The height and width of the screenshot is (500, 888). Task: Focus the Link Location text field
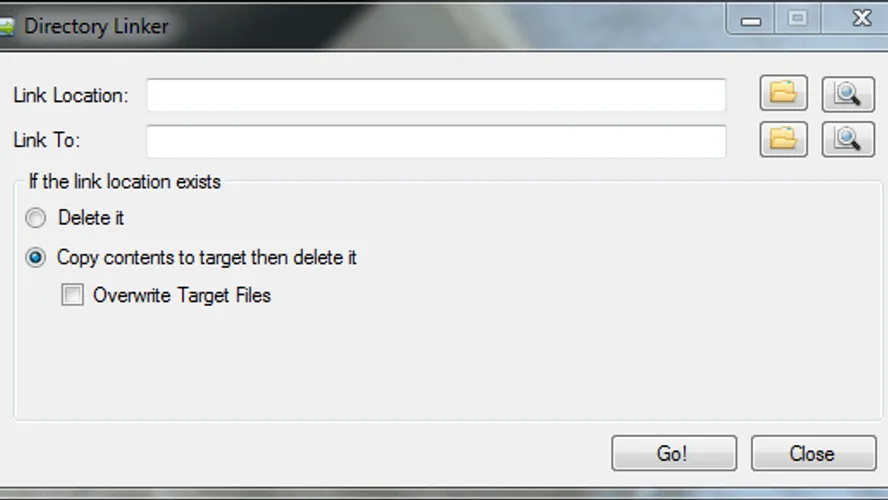coord(436,95)
